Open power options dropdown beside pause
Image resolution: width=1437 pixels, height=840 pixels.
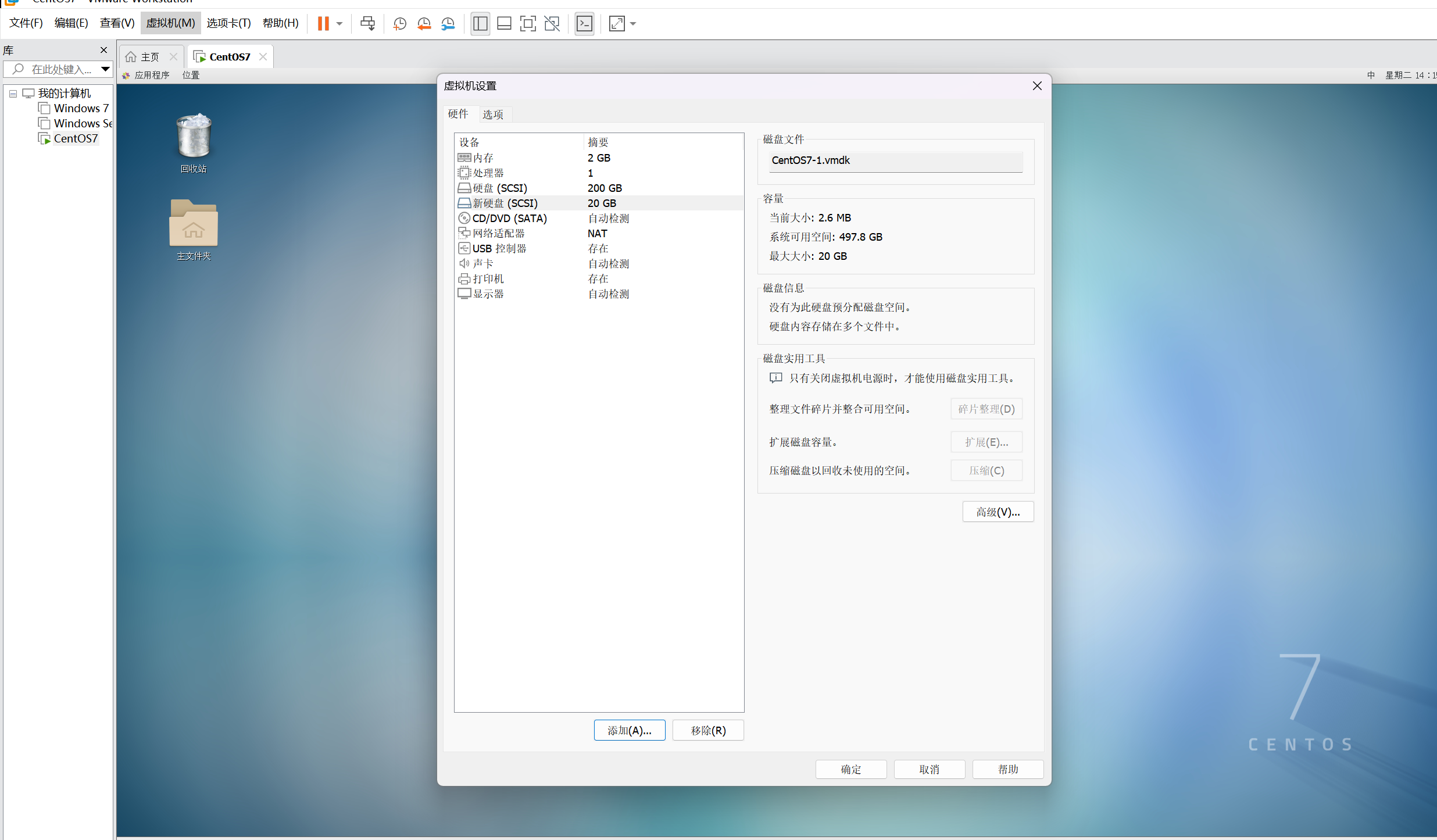(x=339, y=24)
